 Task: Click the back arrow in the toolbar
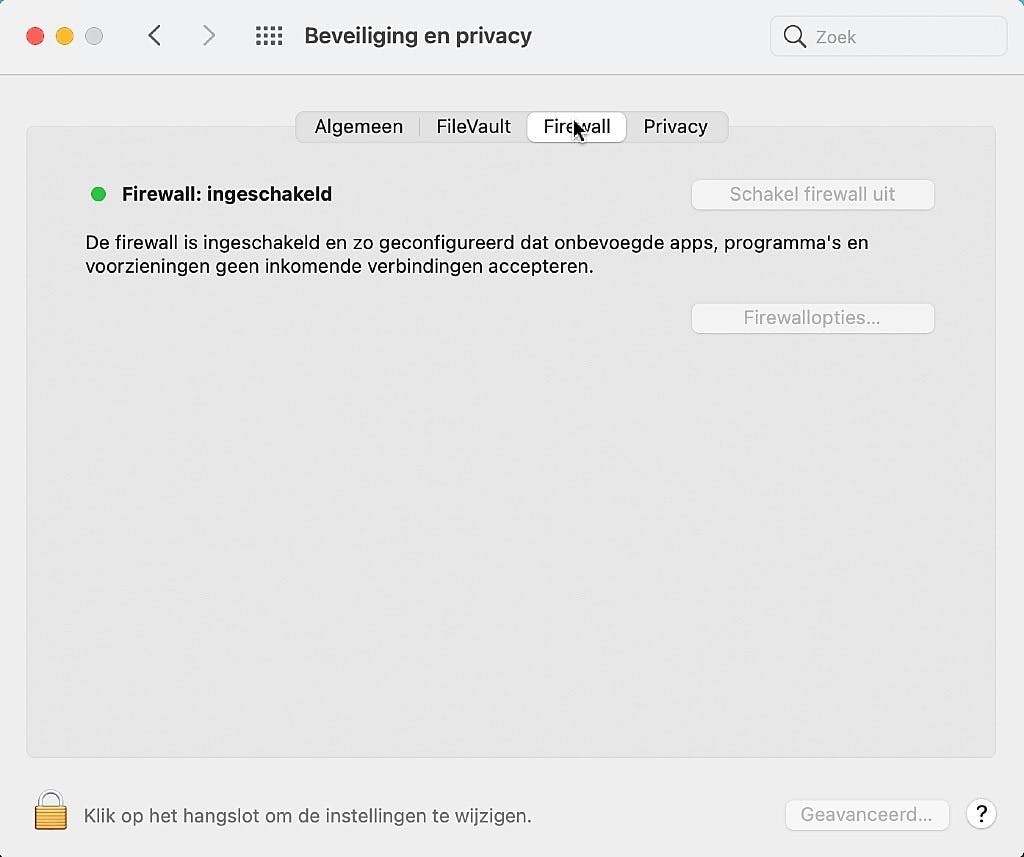(155, 35)
